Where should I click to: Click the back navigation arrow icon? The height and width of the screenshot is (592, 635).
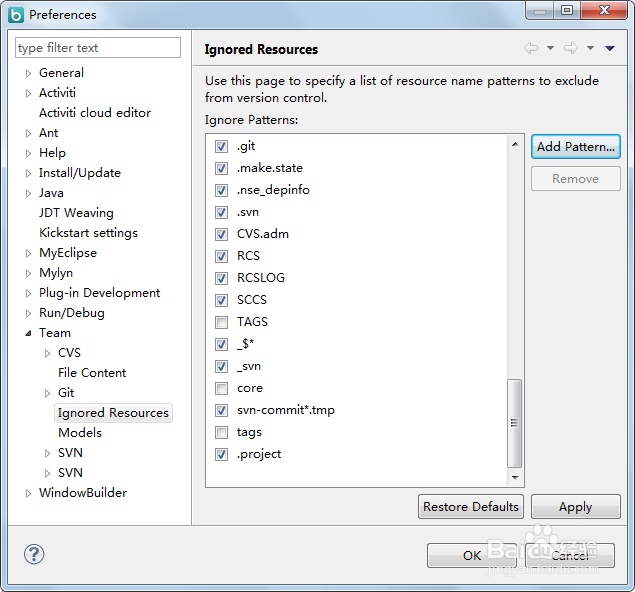(530, 48)
